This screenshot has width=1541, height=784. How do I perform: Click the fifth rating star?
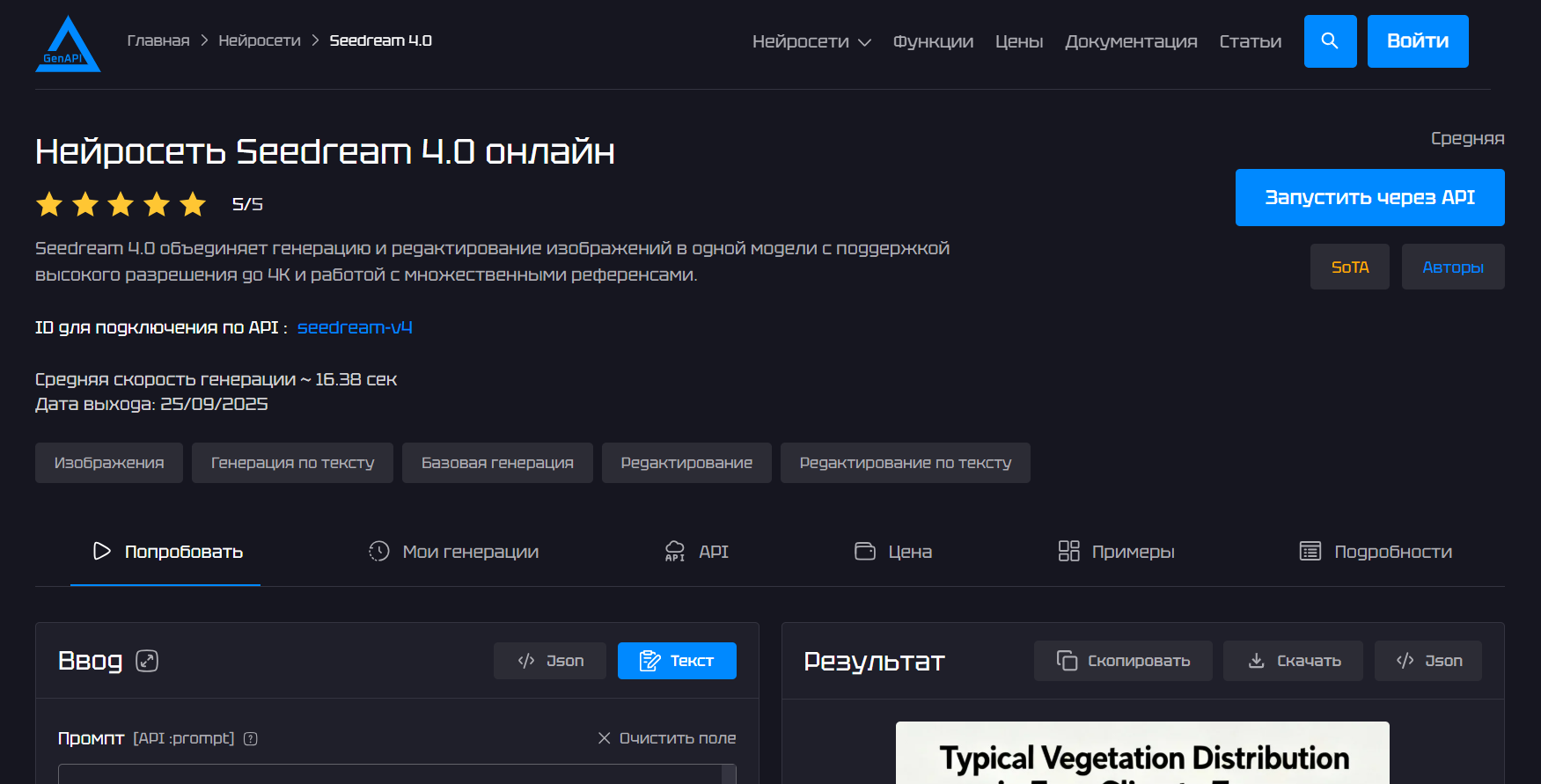click(193, 204)
